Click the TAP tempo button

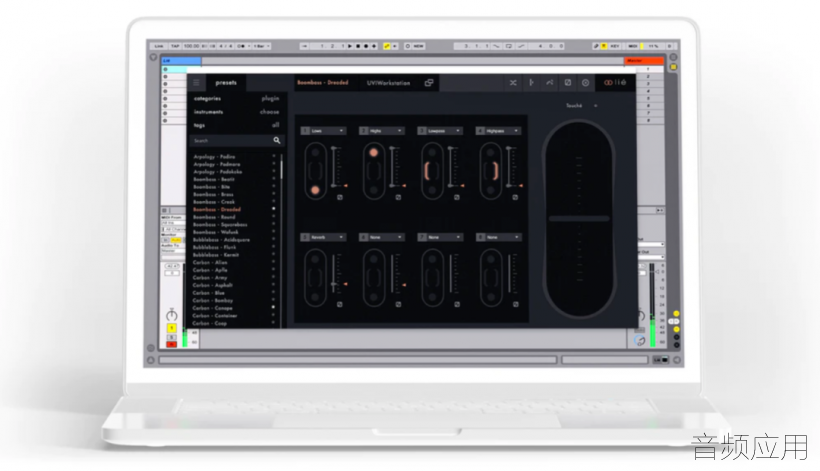(x=175, y=46)
